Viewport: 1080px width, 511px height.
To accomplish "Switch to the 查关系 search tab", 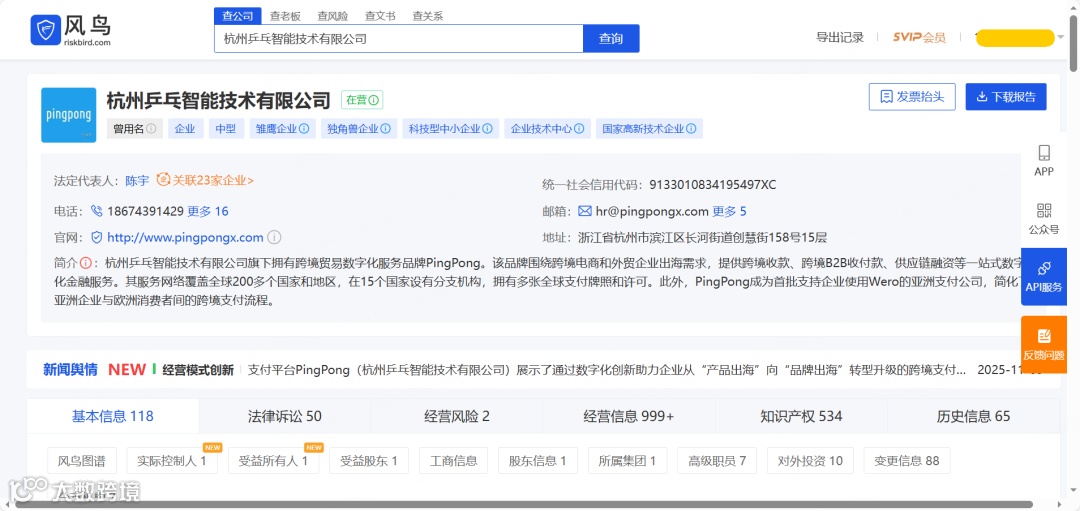I will [x=428, y=16].
